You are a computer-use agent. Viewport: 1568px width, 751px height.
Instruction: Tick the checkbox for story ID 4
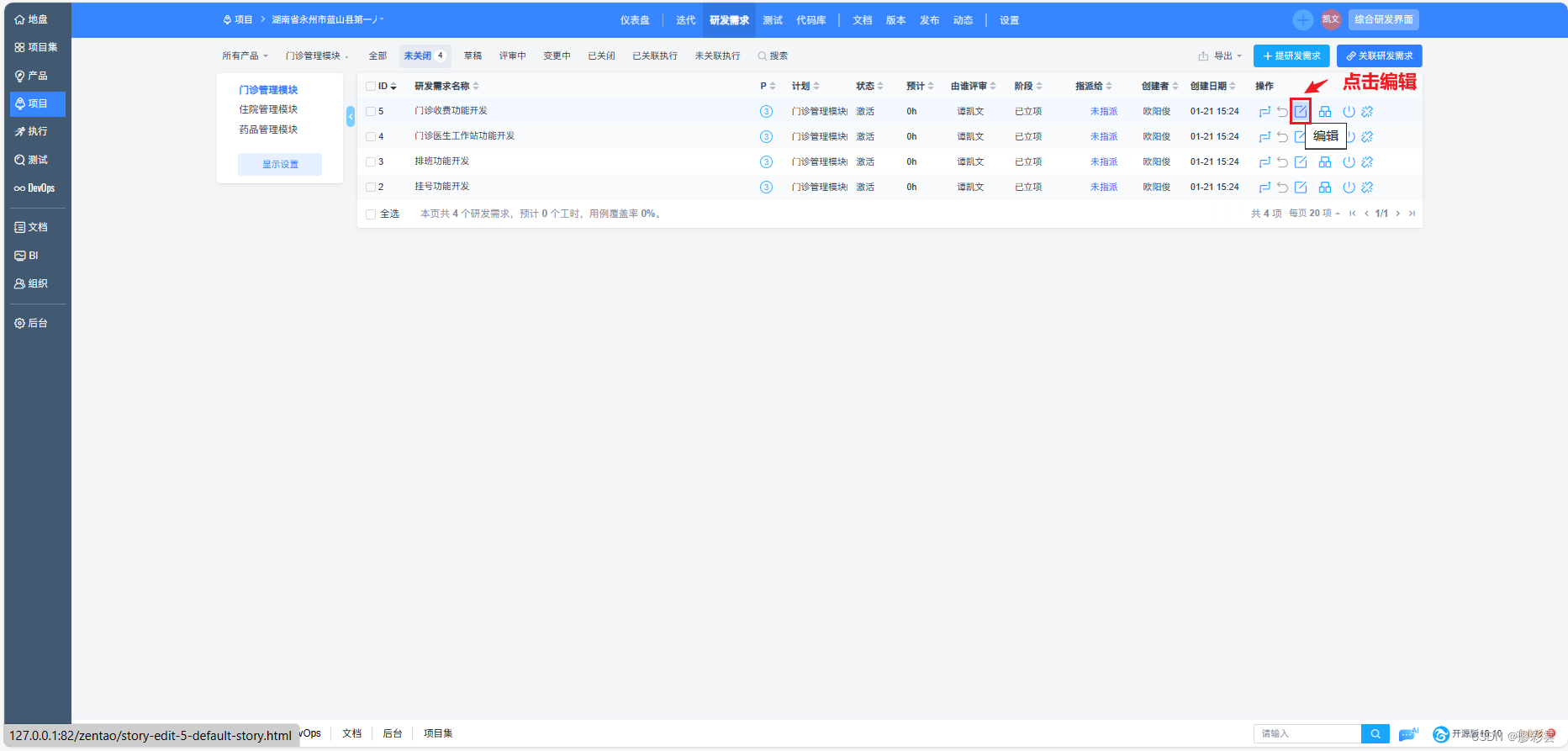point(371,136)
